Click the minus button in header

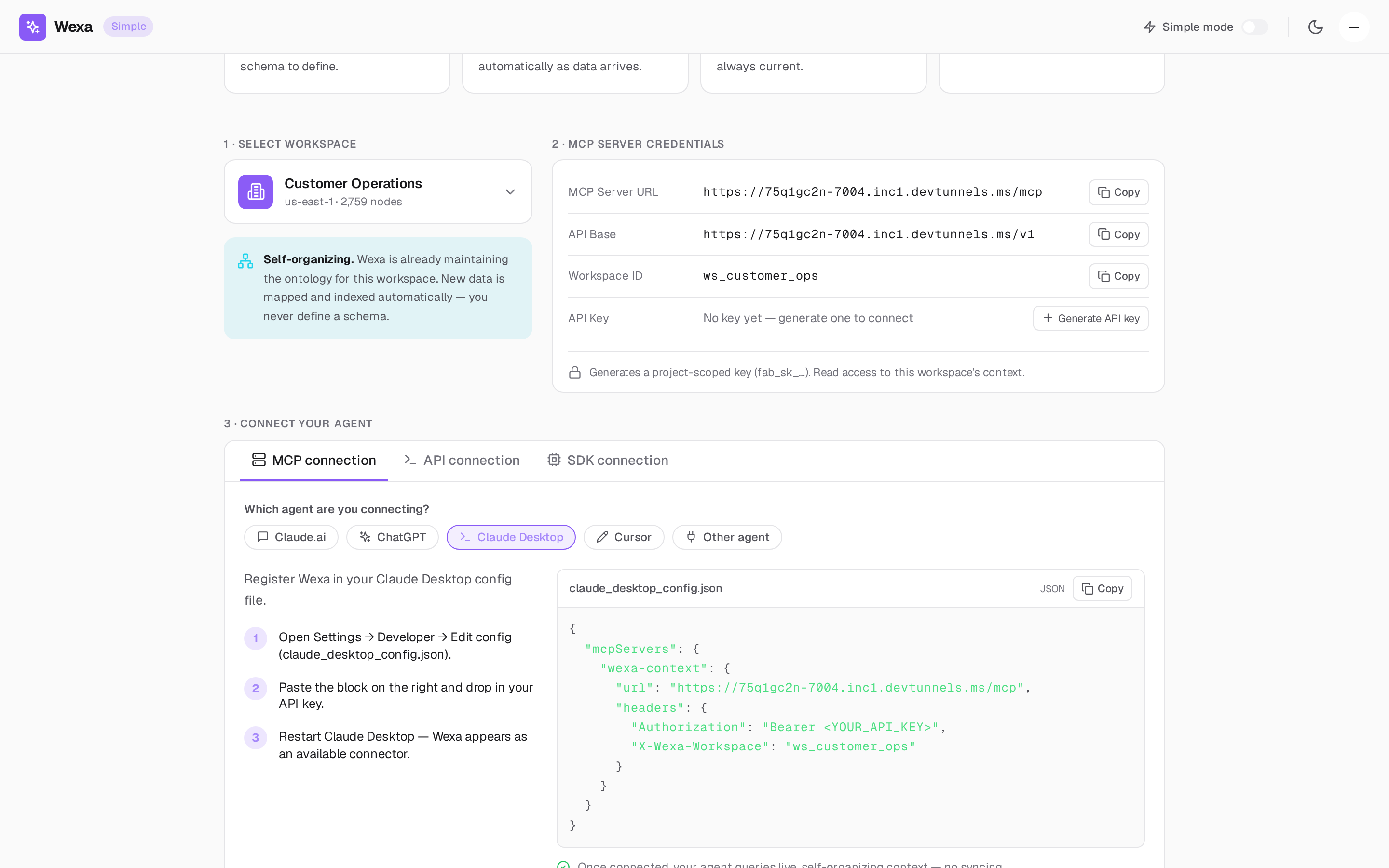(1354, 27)
